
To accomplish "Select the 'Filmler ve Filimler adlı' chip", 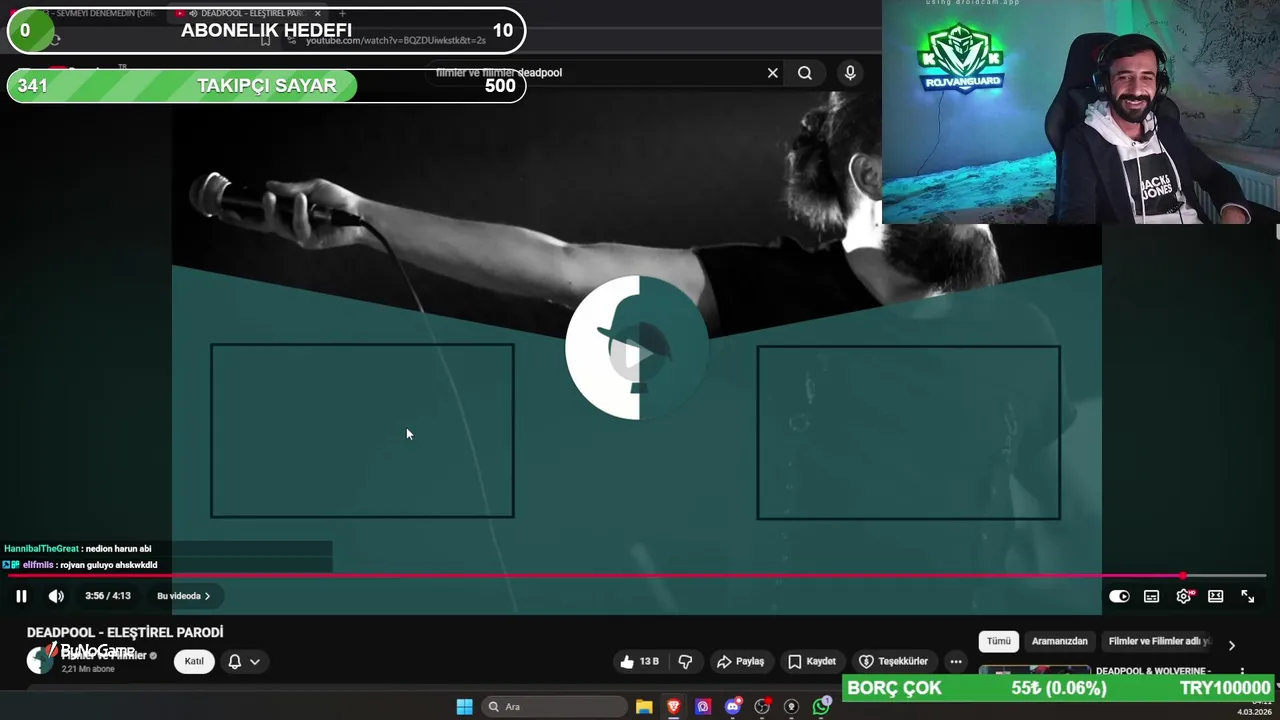I will (1158, 641).
